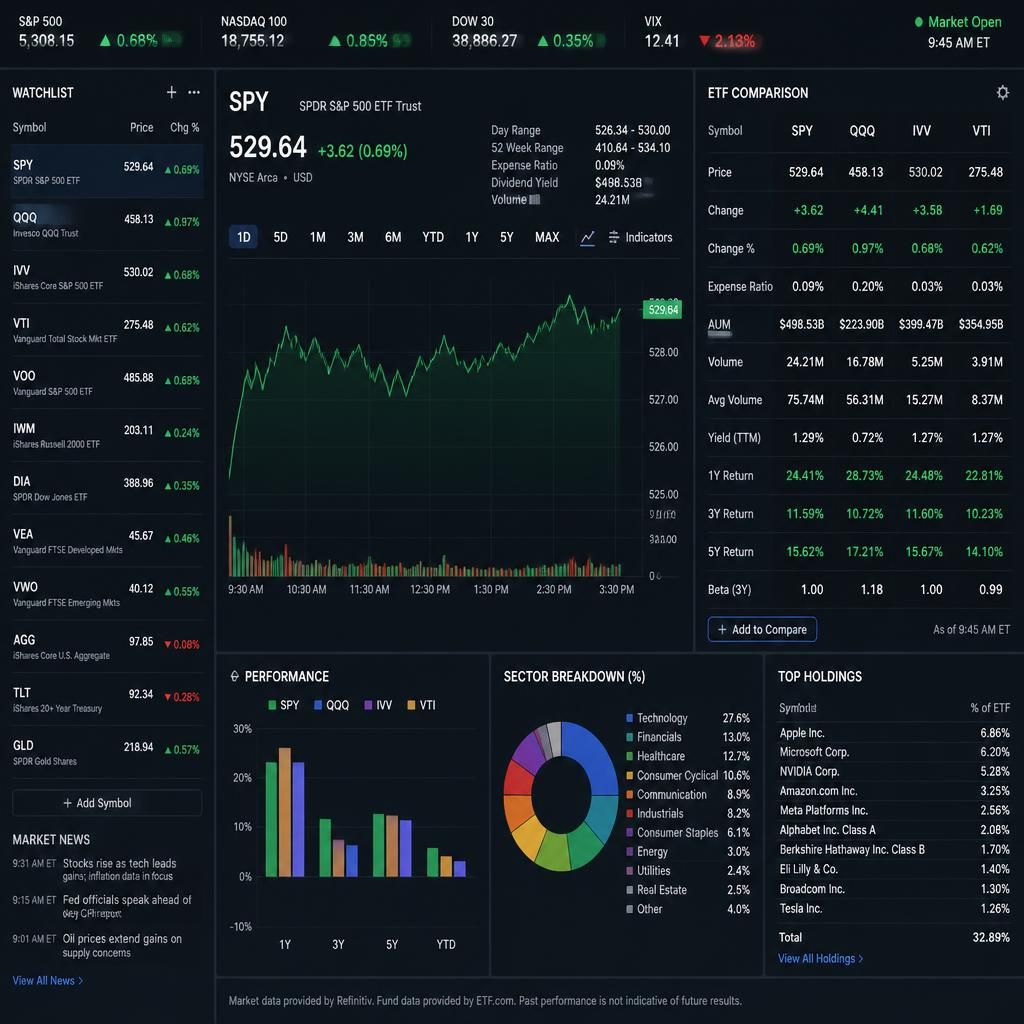Click the VIX red down arrow indicator
Viewport: 1024px width, 1024px height.
704,40
